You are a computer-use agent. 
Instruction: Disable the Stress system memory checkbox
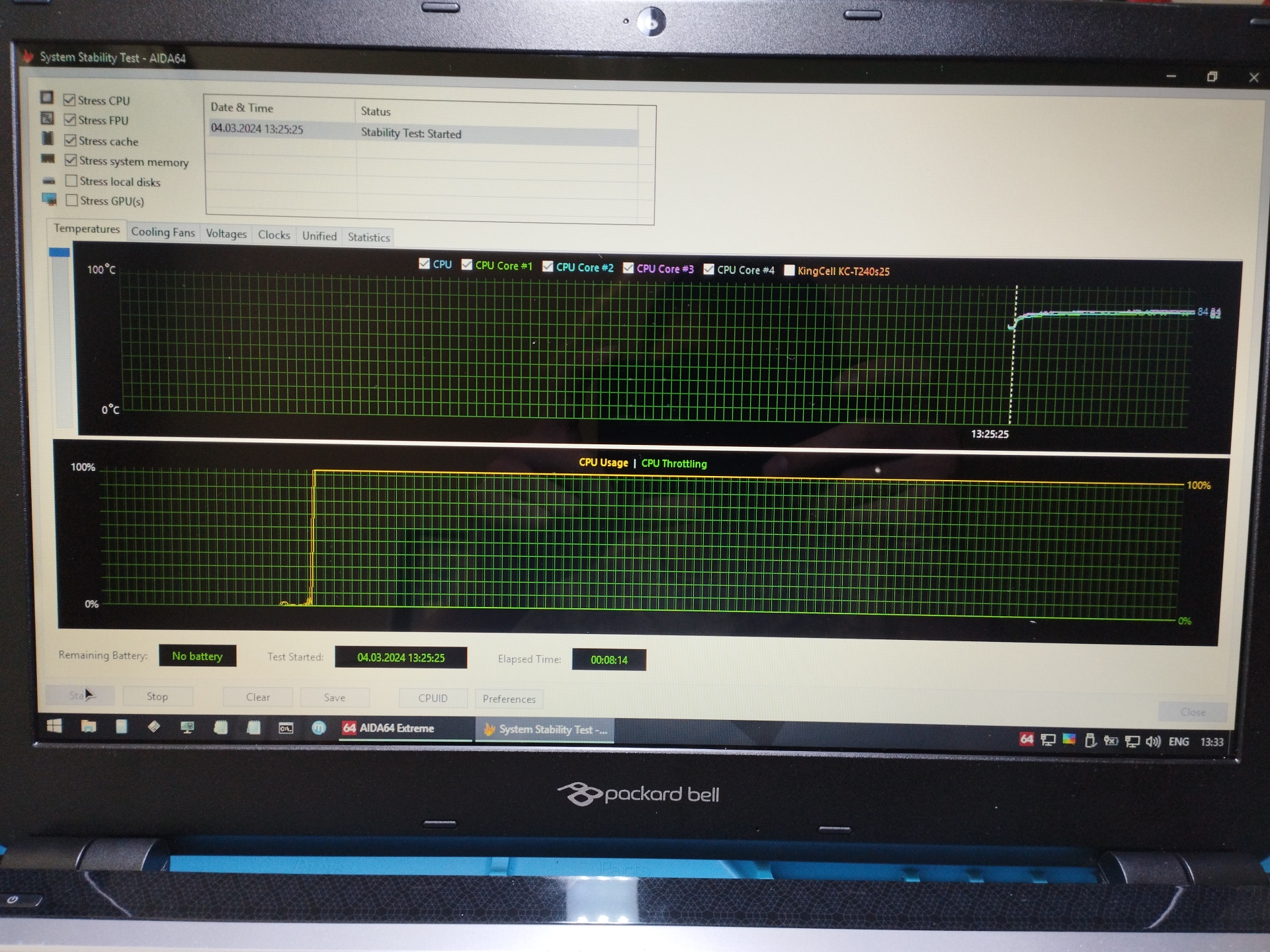71,160
